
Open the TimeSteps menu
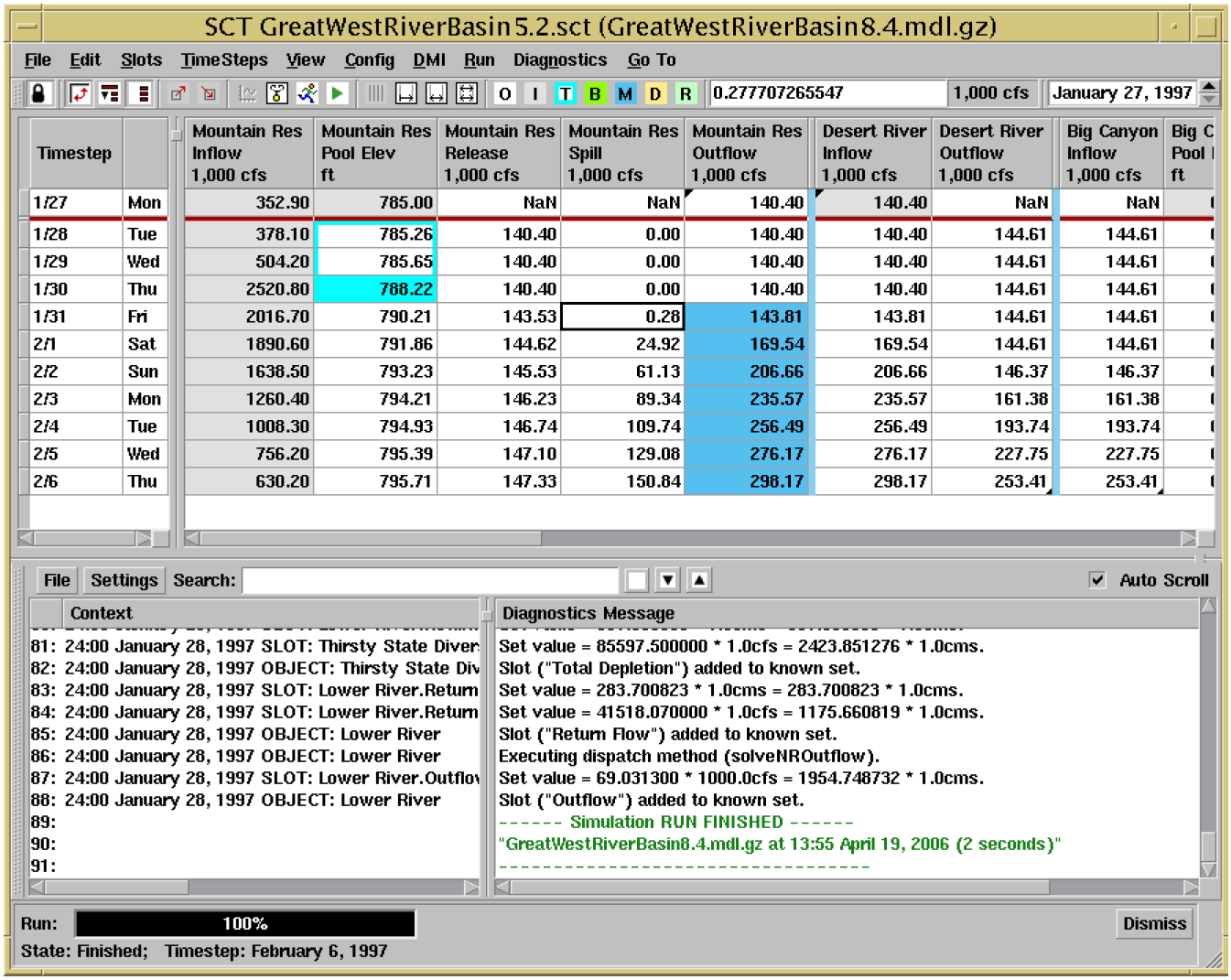click(x=224, y=60)
